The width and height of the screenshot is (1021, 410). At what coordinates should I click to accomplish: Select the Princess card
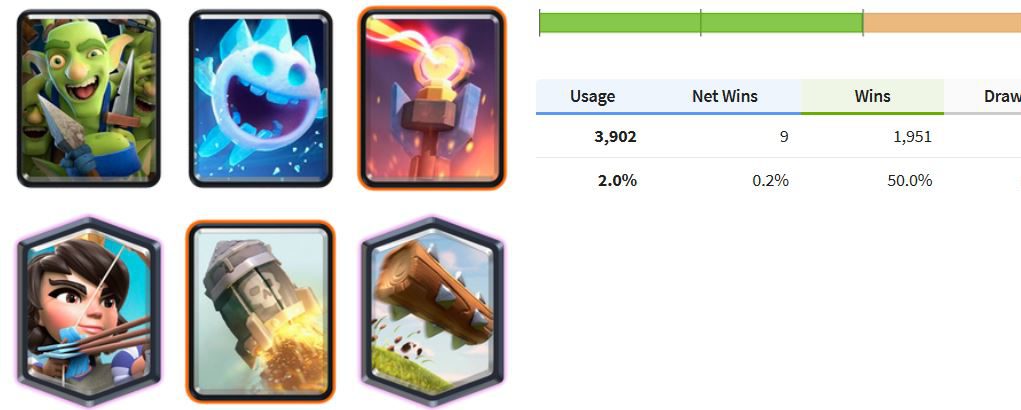tap(89, 312)
